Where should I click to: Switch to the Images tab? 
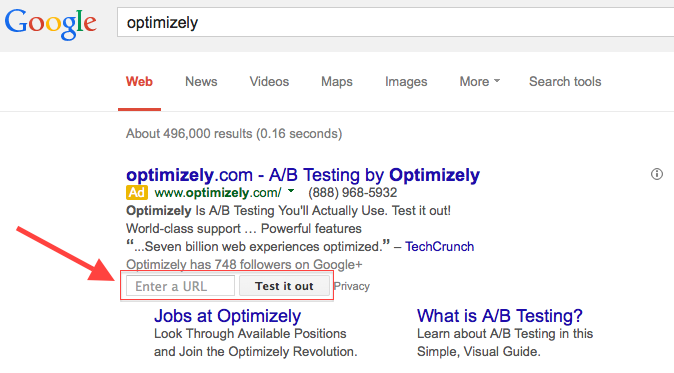point(406,82)
